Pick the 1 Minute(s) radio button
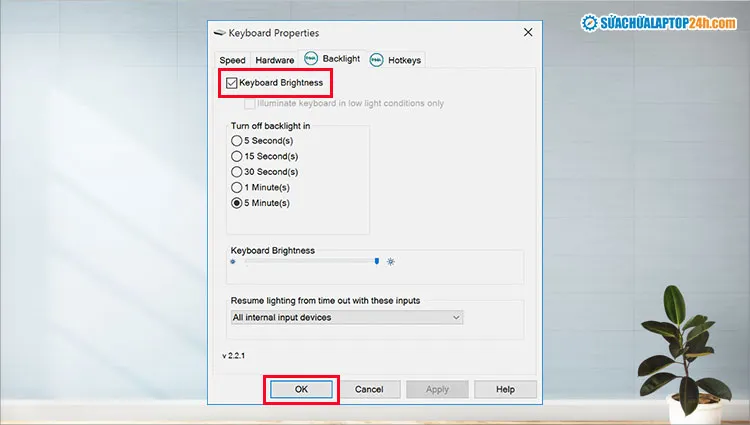 tap(237, 187)
